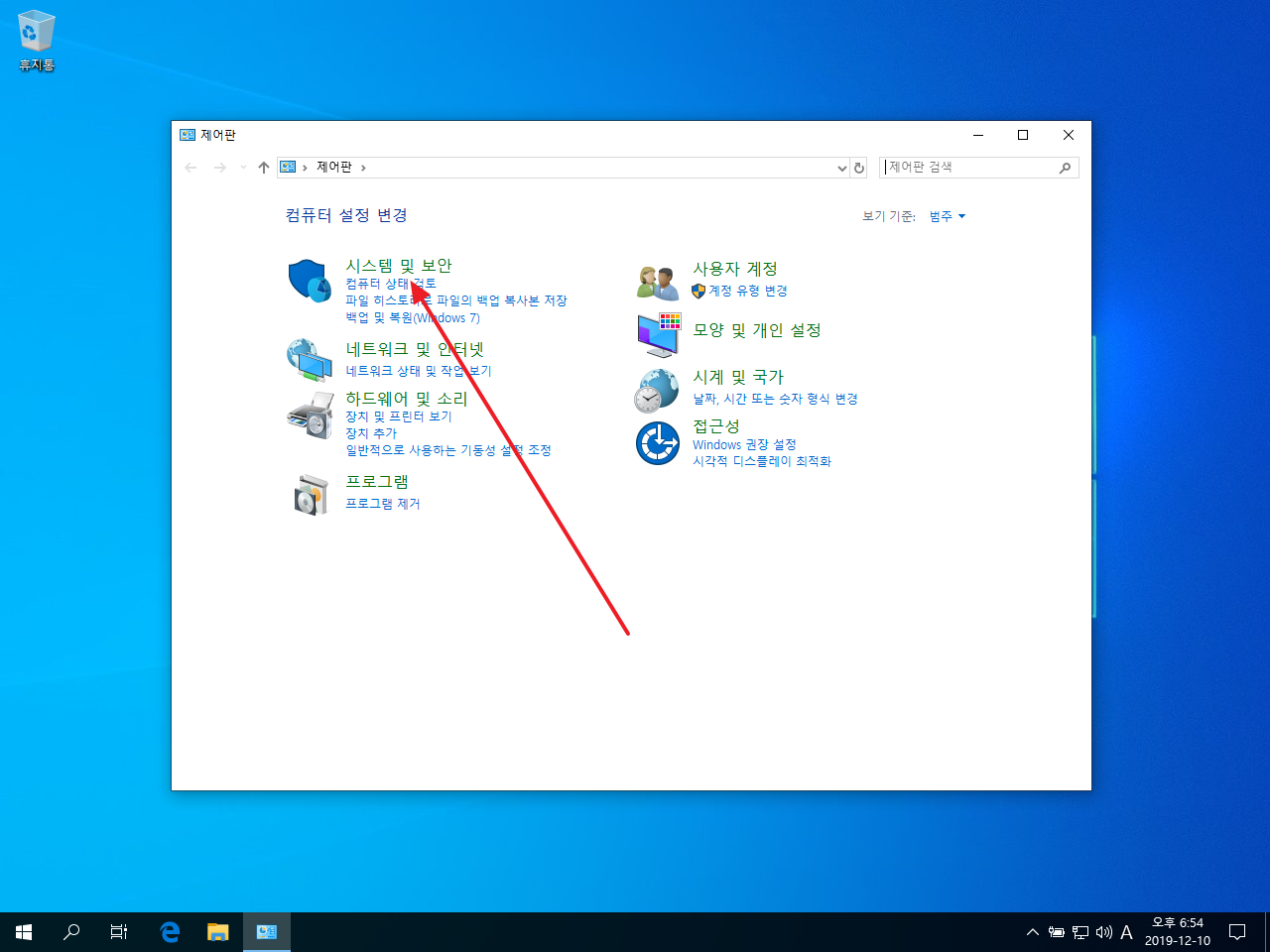Click 네트워크 상태 및 작업 보기 link
This screenshot has width=1270, height=952.
coord(419,371)
